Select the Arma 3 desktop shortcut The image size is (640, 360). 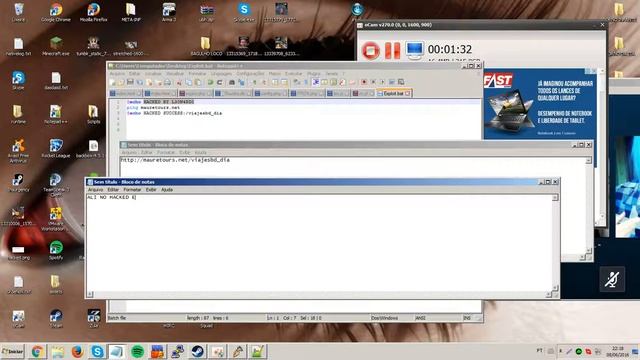169,12
